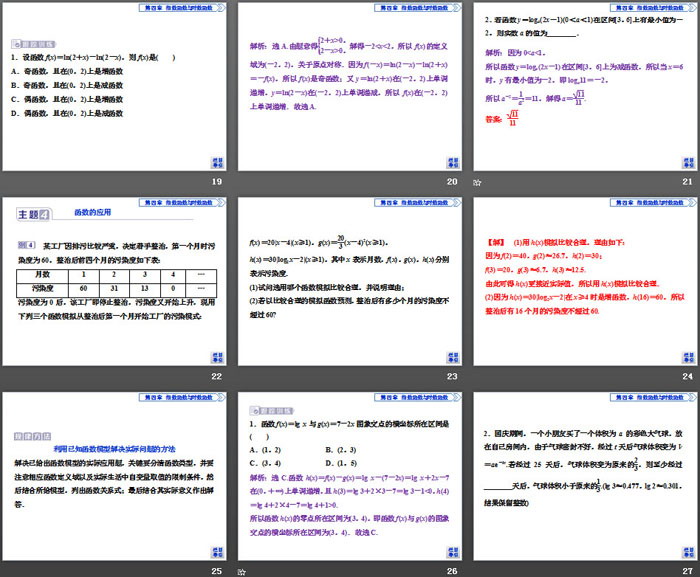Click the animation star icon below slide 26
Screen dimensions: 700x577
tap(243, 570)
